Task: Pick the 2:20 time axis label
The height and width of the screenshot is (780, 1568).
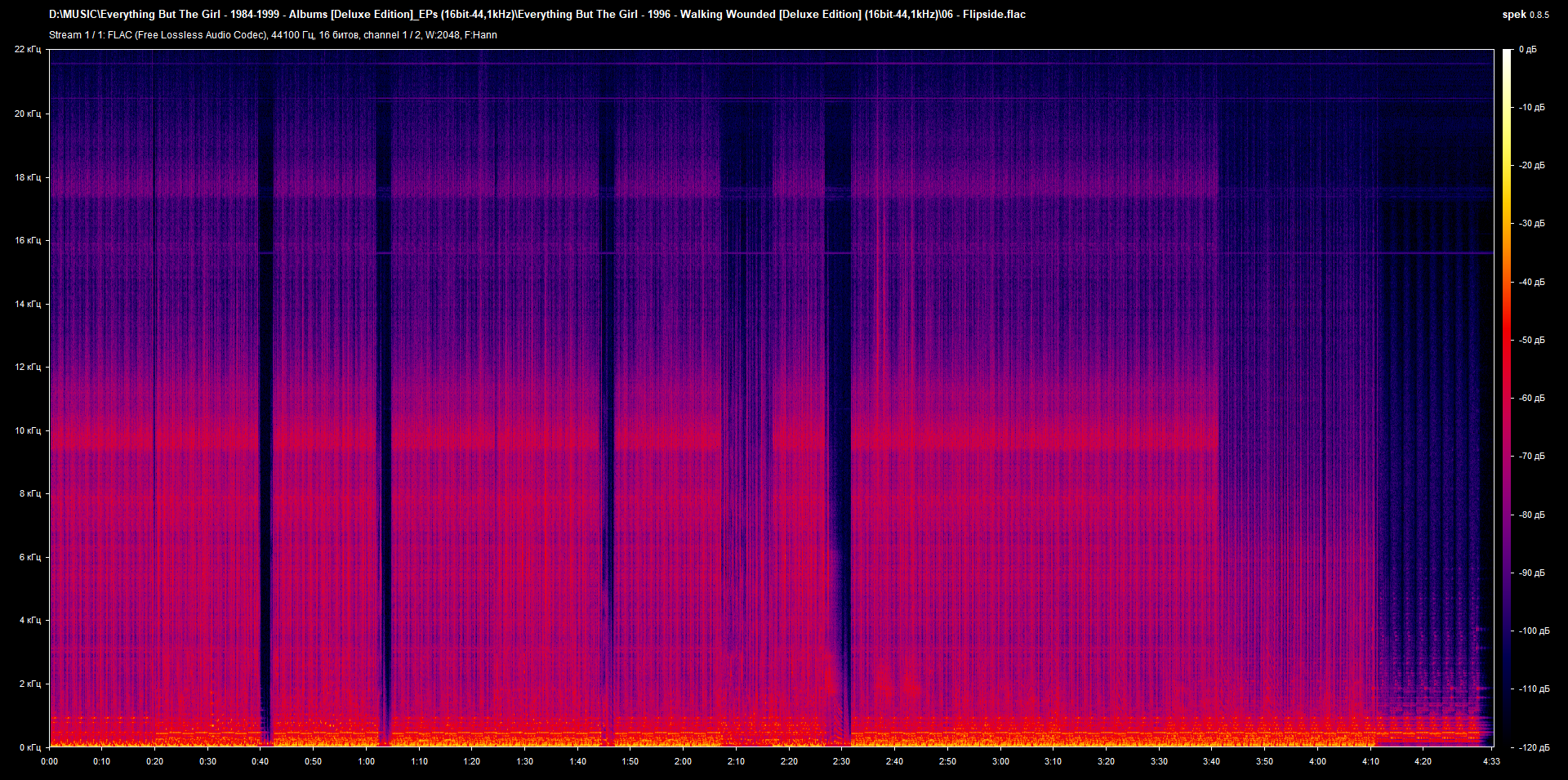Action: coord(789,761)
